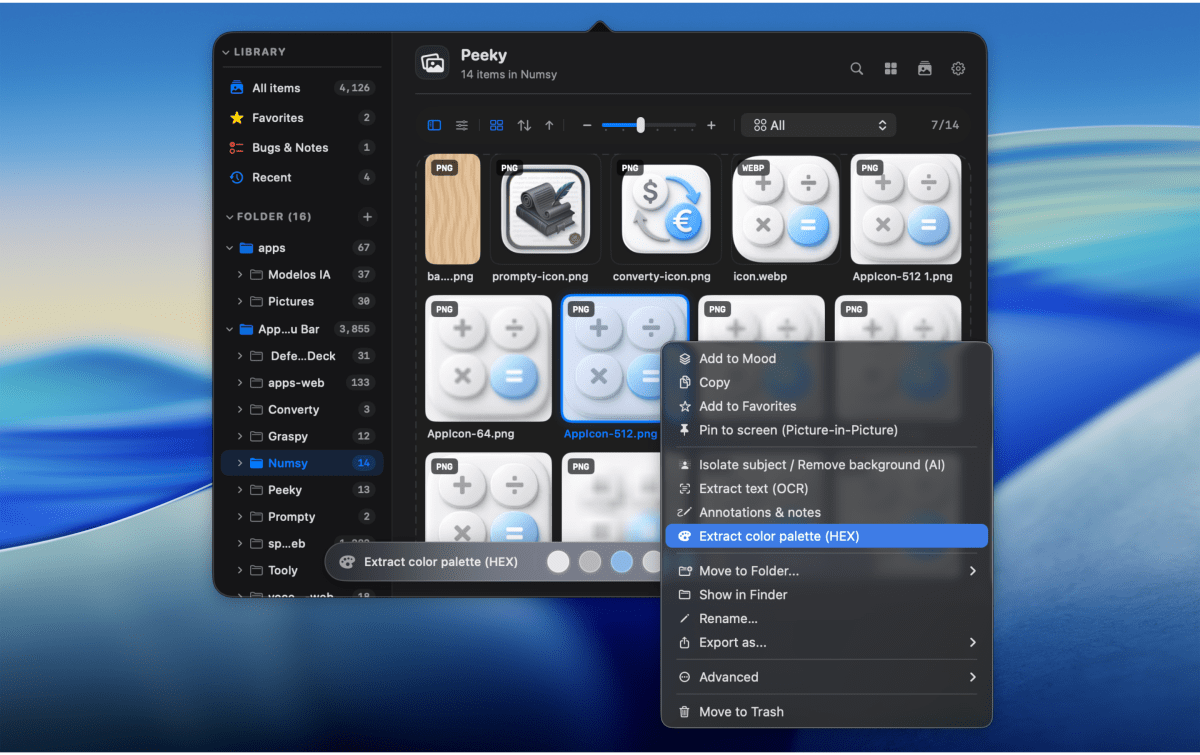Select icon.webp thumbnail

pyautogui.click(x=785, y=209)
